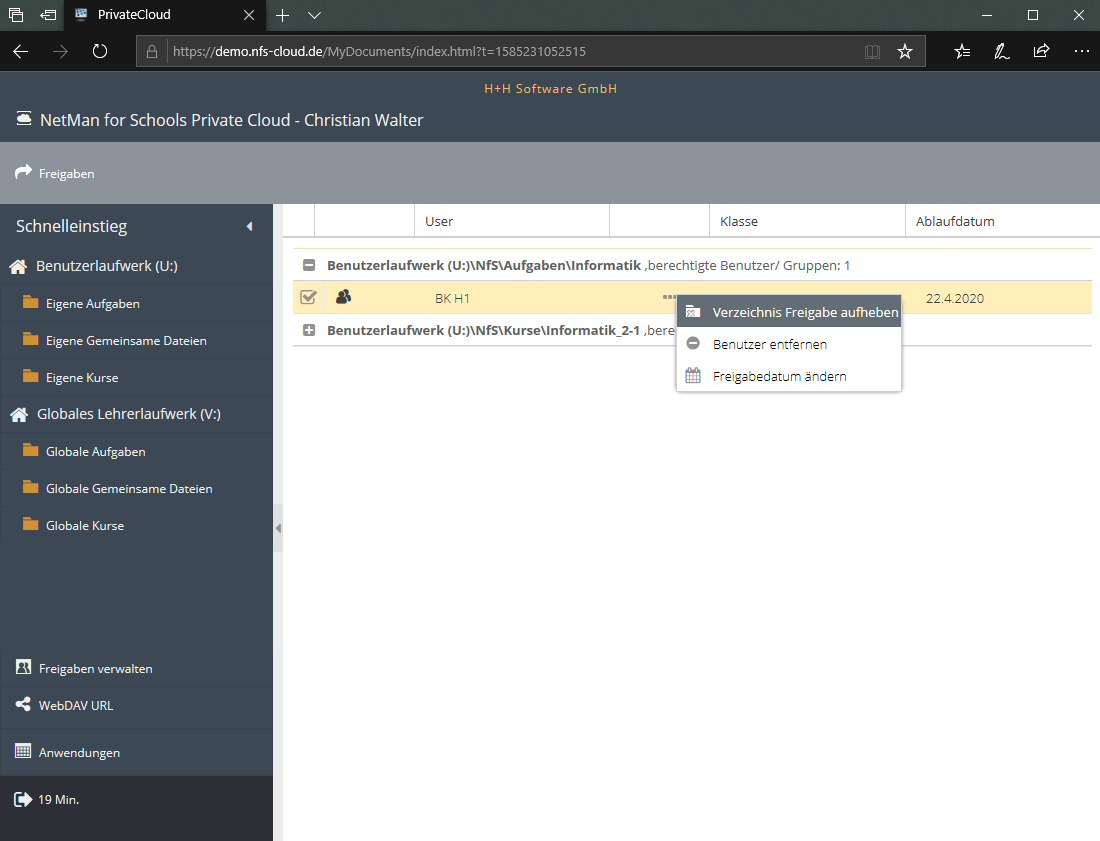
Task: Open the favorites hub icon
Action: (962, 51)
